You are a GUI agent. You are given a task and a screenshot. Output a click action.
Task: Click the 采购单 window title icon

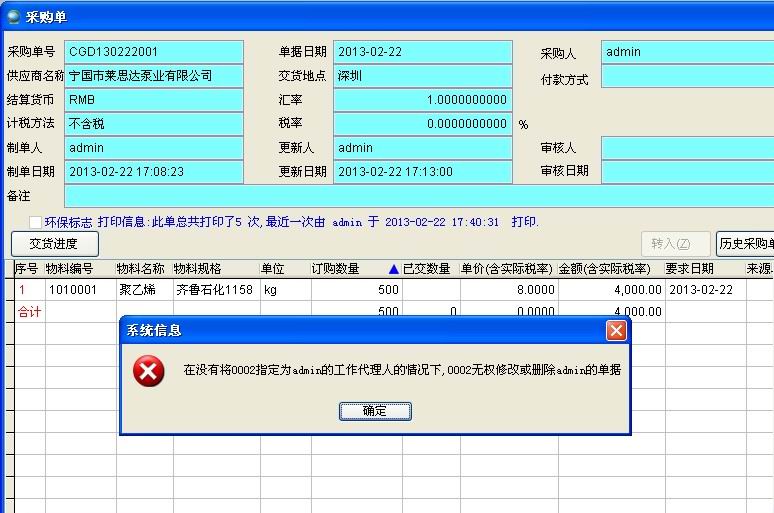[x=13, y=16]
